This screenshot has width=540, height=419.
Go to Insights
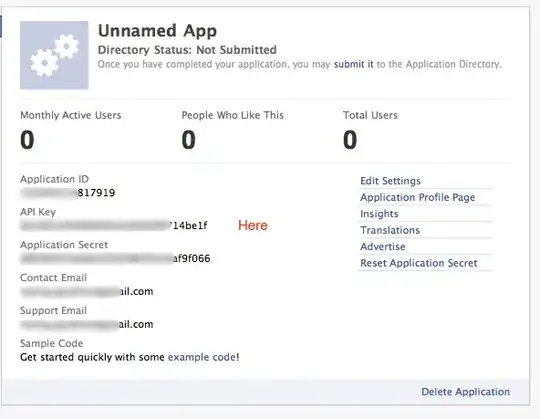379,214
